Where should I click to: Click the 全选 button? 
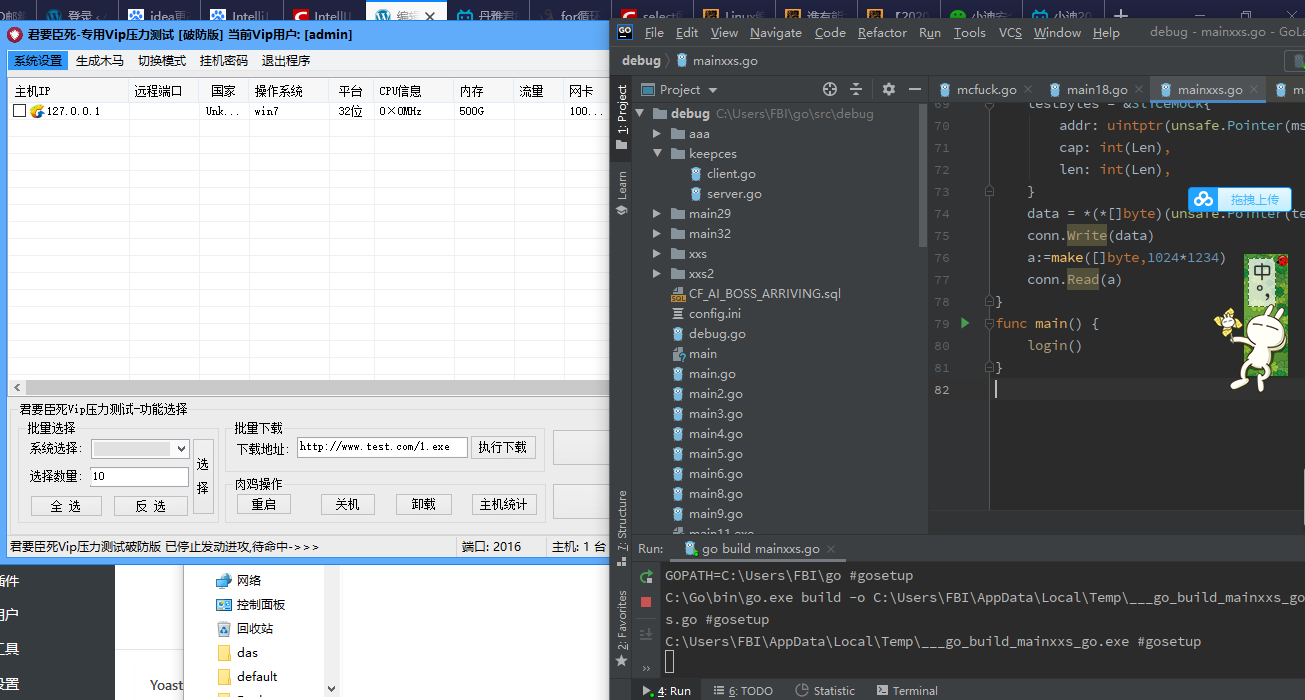[x=66, y=506]
